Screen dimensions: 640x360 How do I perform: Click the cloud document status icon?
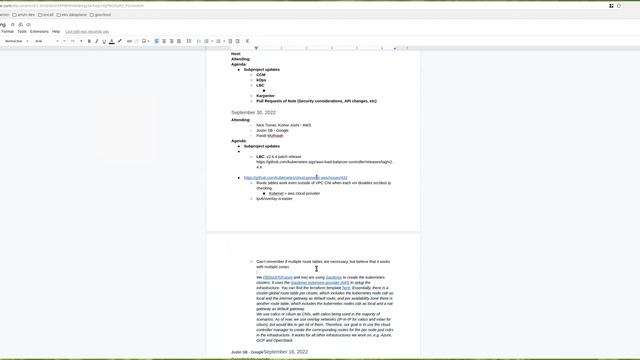click(x=28, y=24)
